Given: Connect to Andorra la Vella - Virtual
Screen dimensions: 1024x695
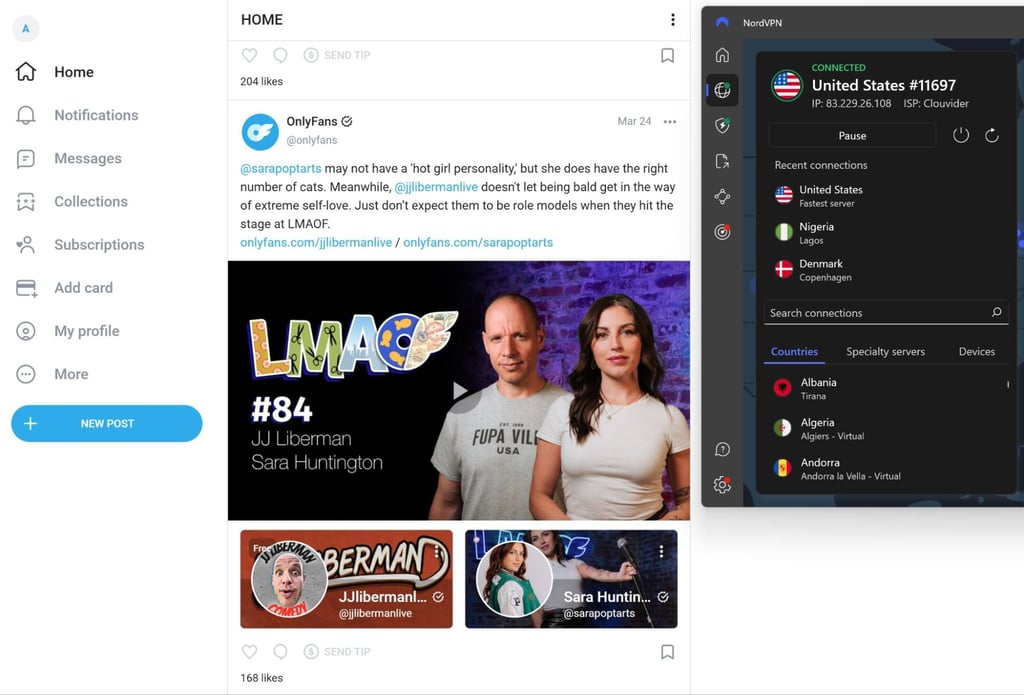Looking at the screenshot, I should coord(888,468).
